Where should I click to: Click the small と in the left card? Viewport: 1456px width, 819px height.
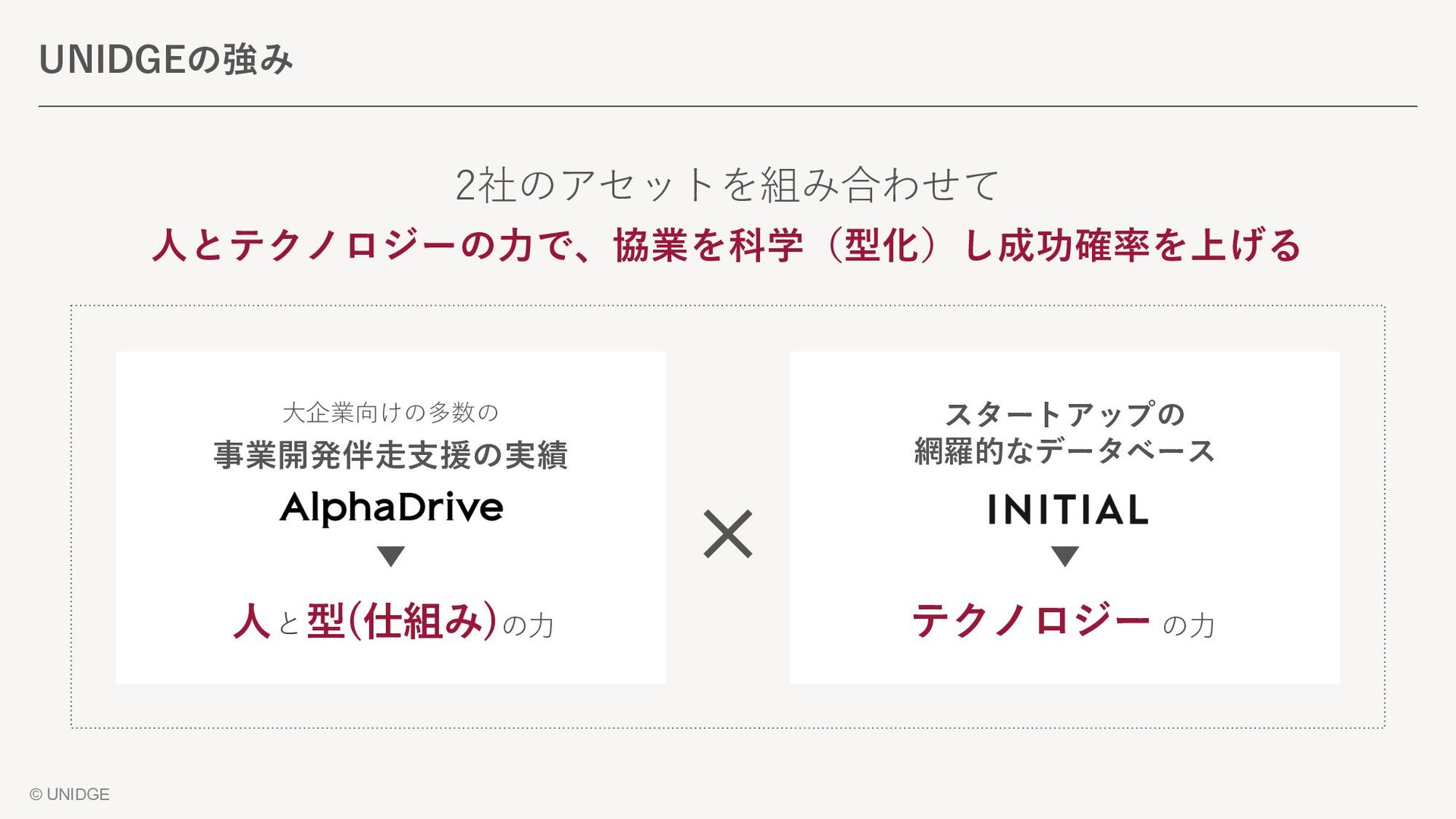289,625
